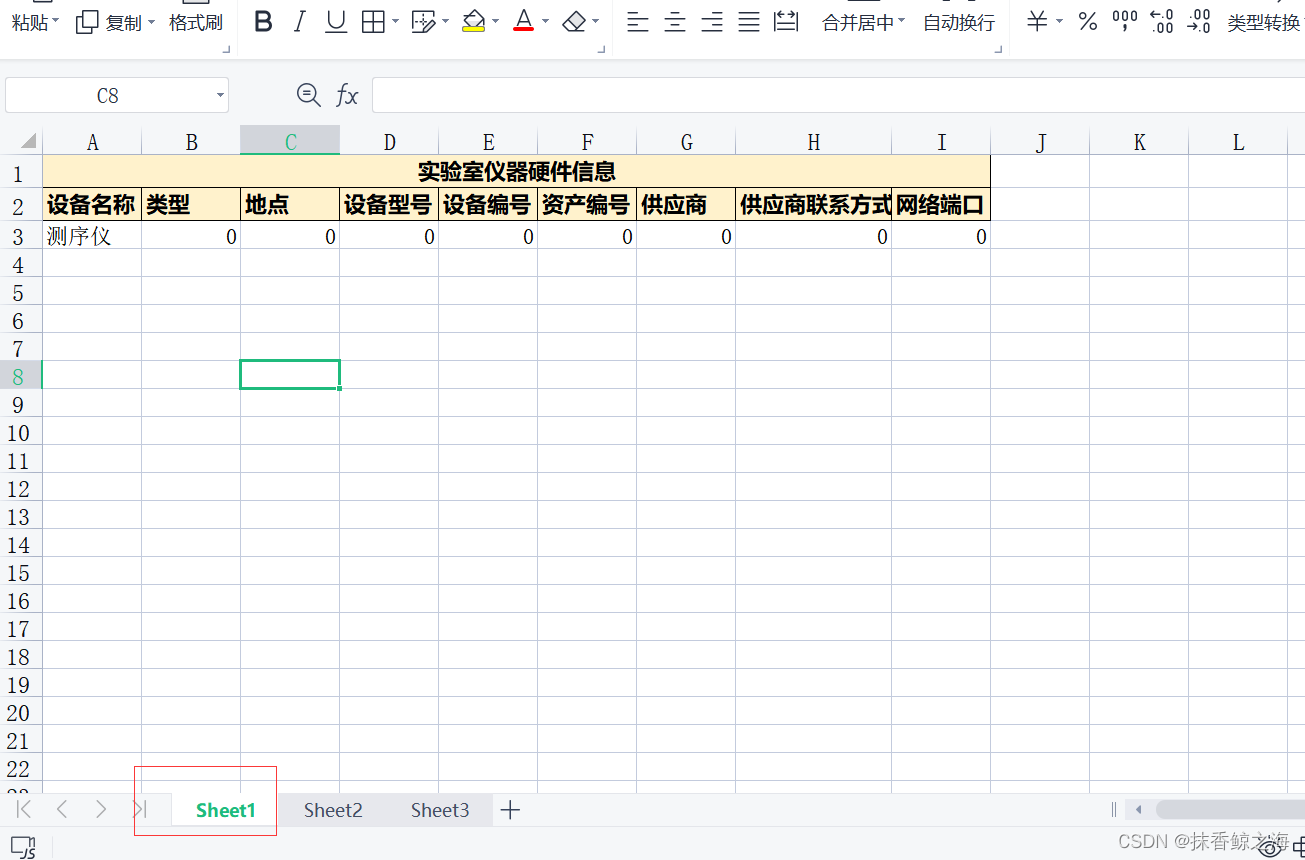Apply the yuan currency format
Screen dimensions: 1305x860
[x=1038, y=22]
